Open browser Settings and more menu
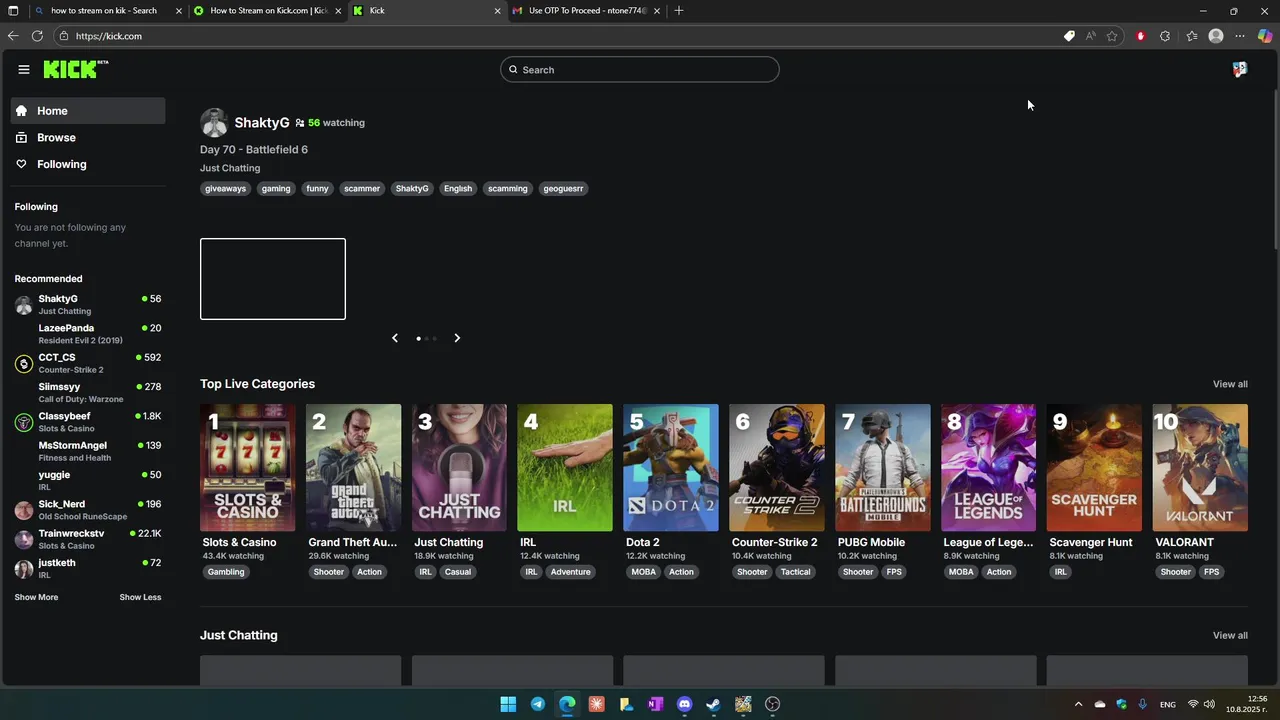Screen dimensions: 1280x720 coord(1240,36)
